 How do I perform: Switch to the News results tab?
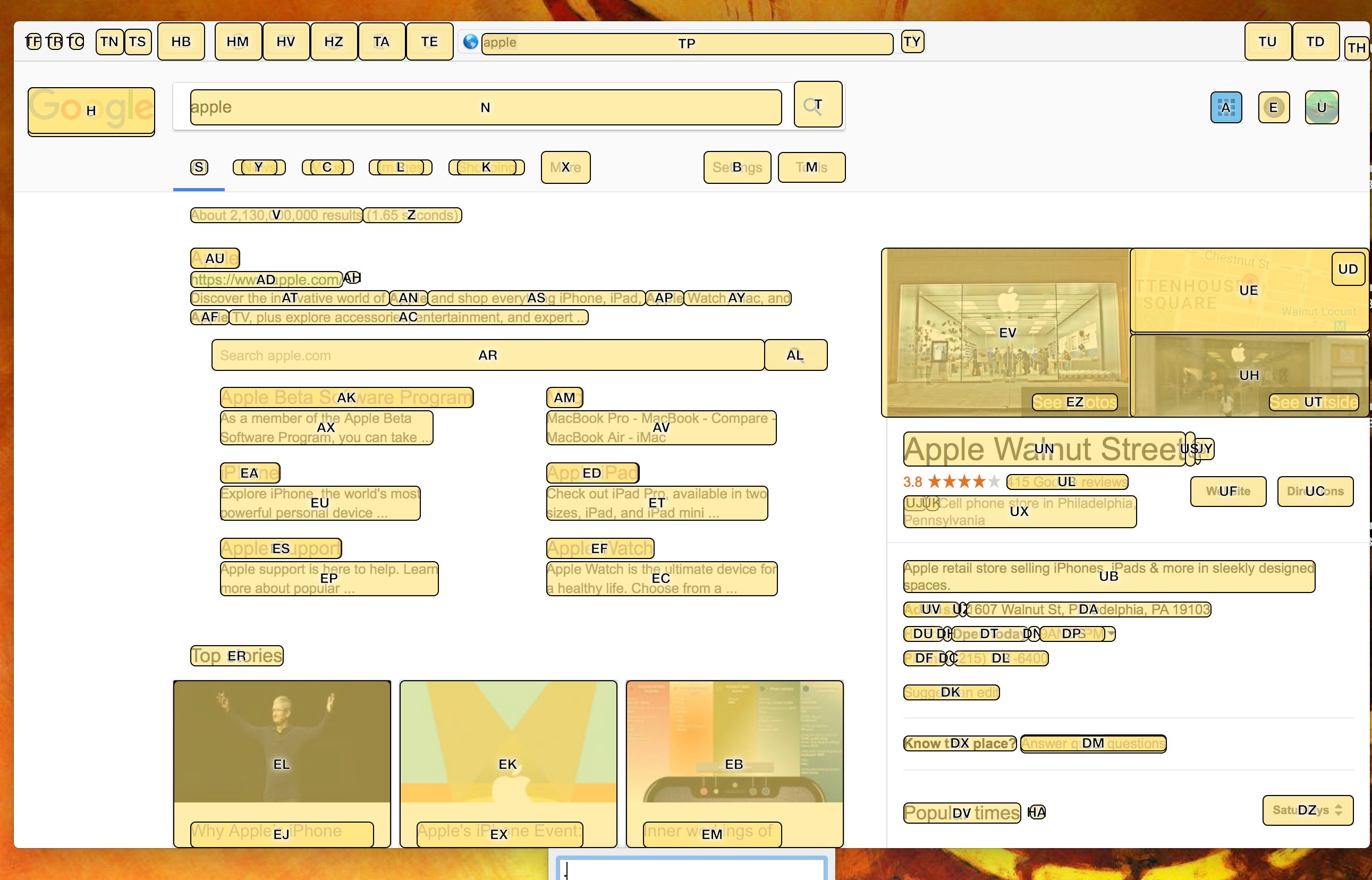(259, 167)
